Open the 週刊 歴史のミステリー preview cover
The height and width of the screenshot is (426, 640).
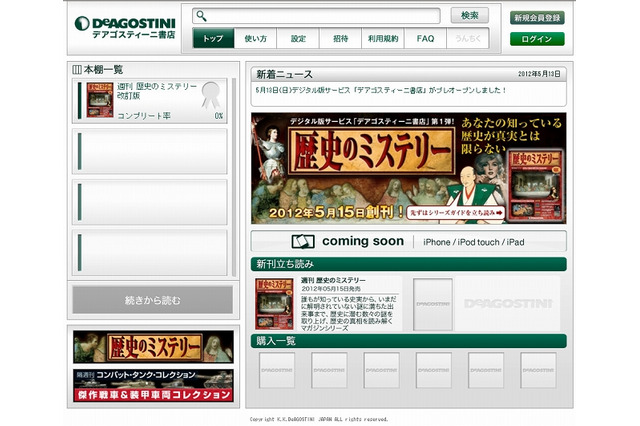coord(274,304)
